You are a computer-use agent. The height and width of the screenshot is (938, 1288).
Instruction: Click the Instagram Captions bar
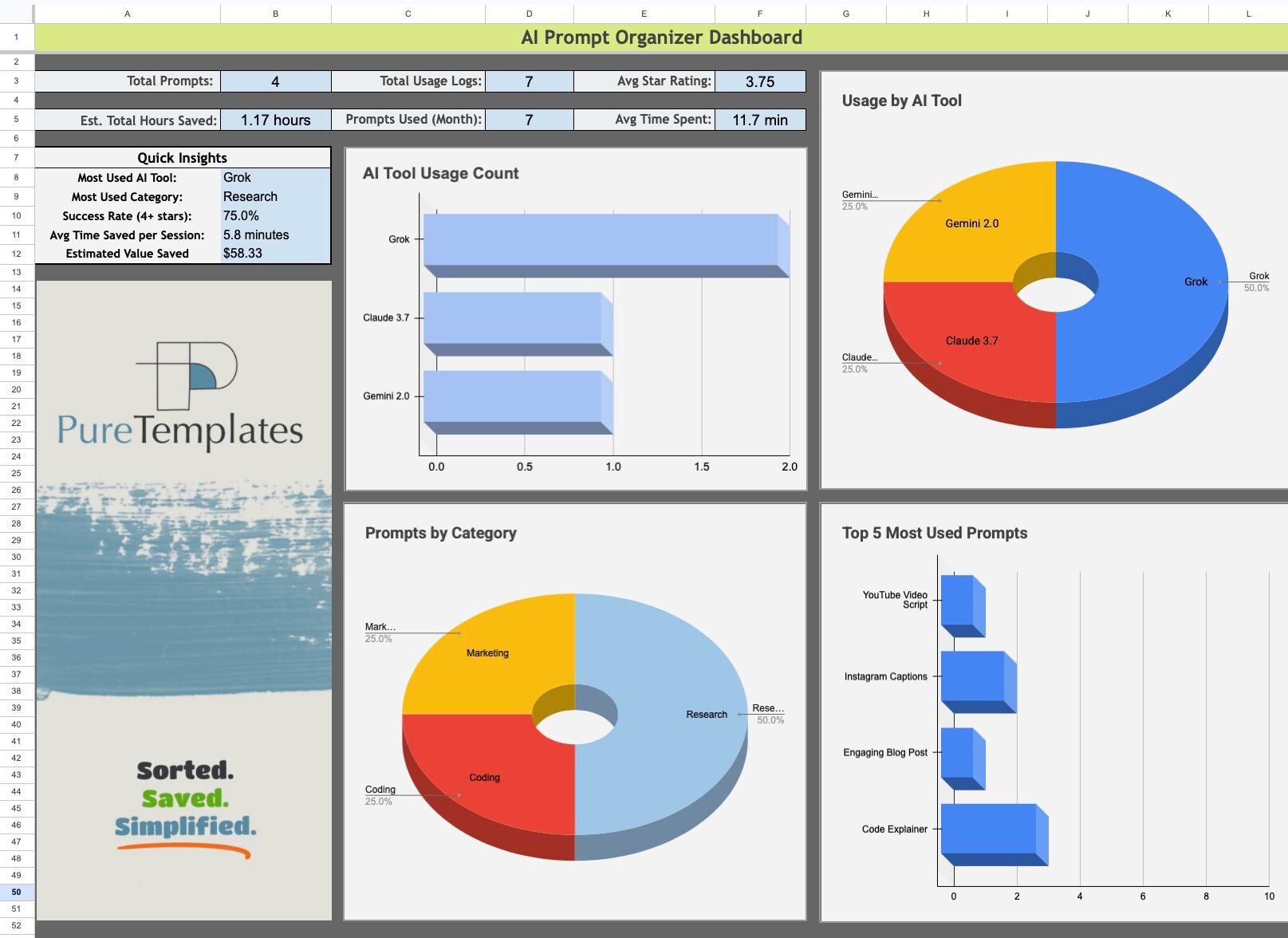pyautogui.click(x=978, y=682)
